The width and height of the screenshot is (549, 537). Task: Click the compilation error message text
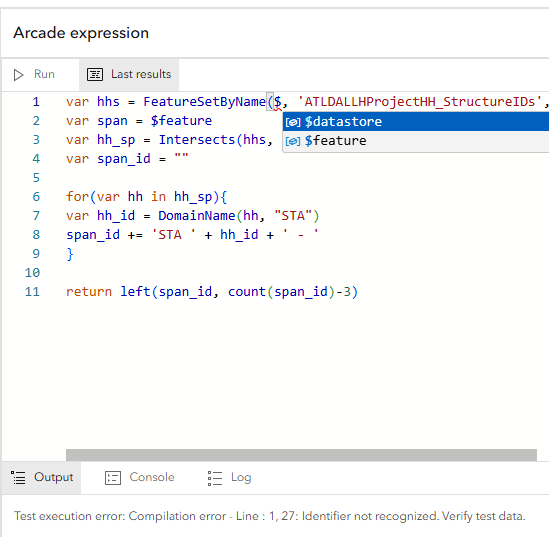(270, 516)
